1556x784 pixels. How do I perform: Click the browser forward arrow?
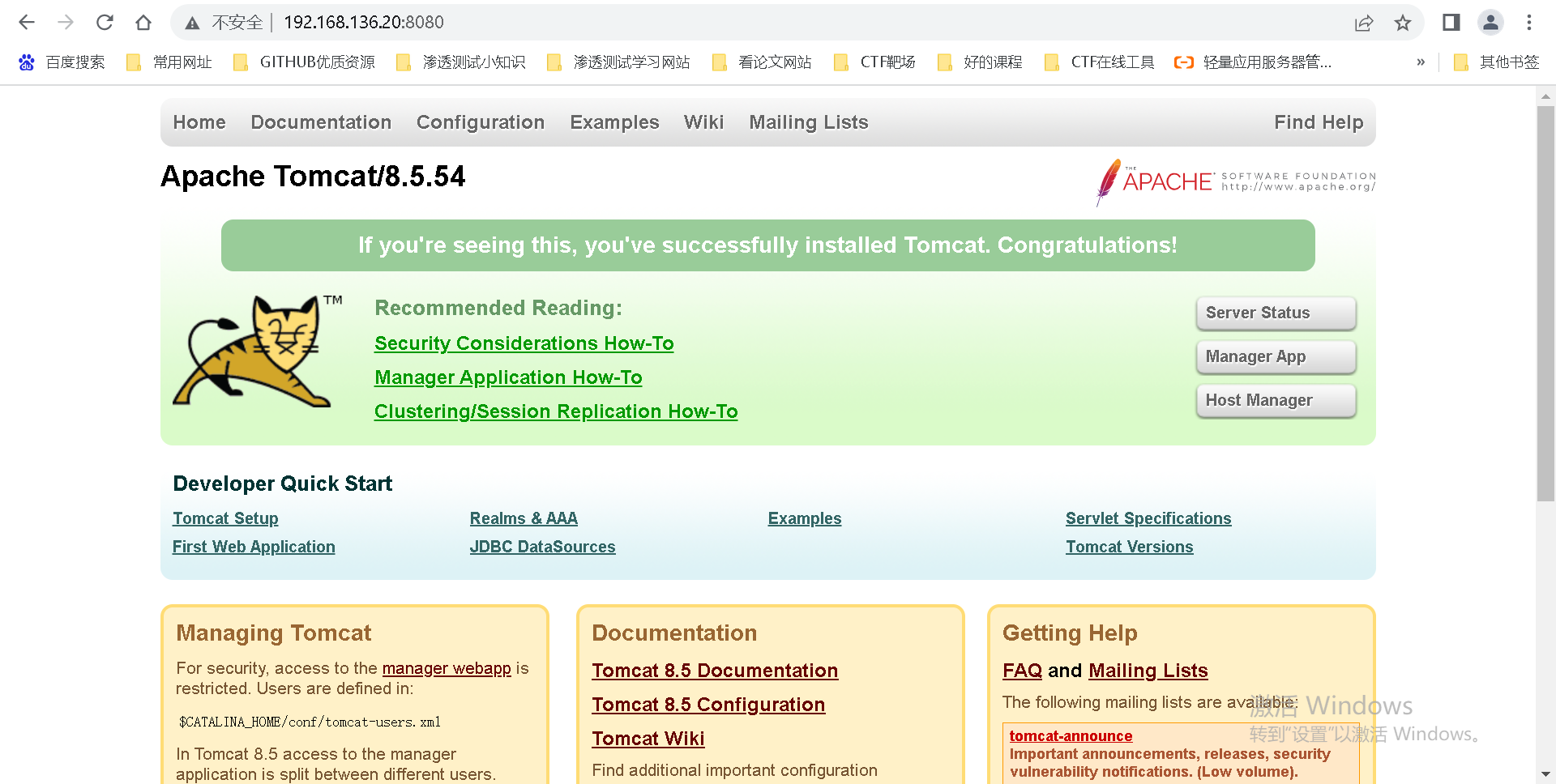click(66, 23)
